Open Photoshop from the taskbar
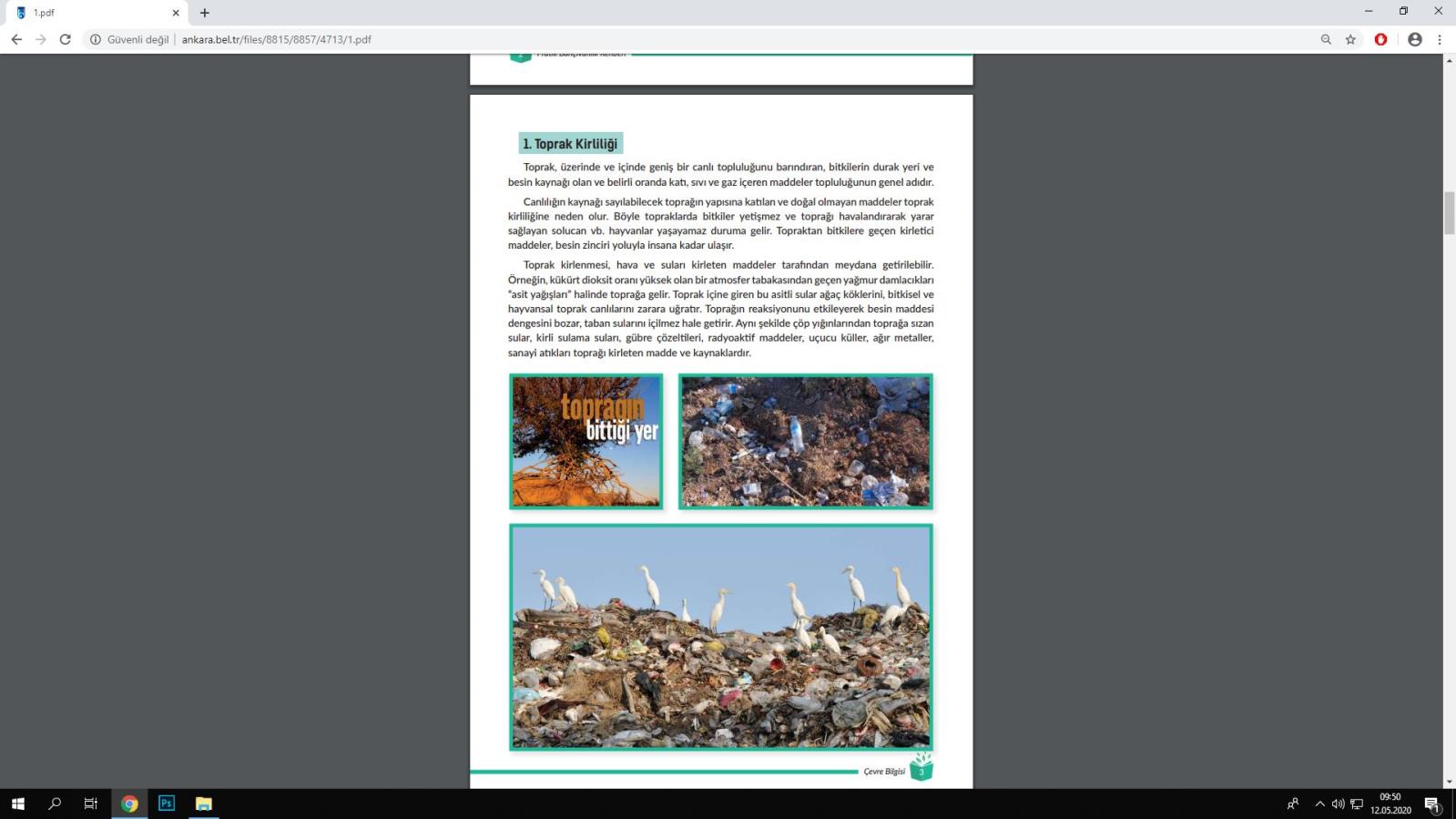This screenshot has height=819, width=1456. click(167, 804)
